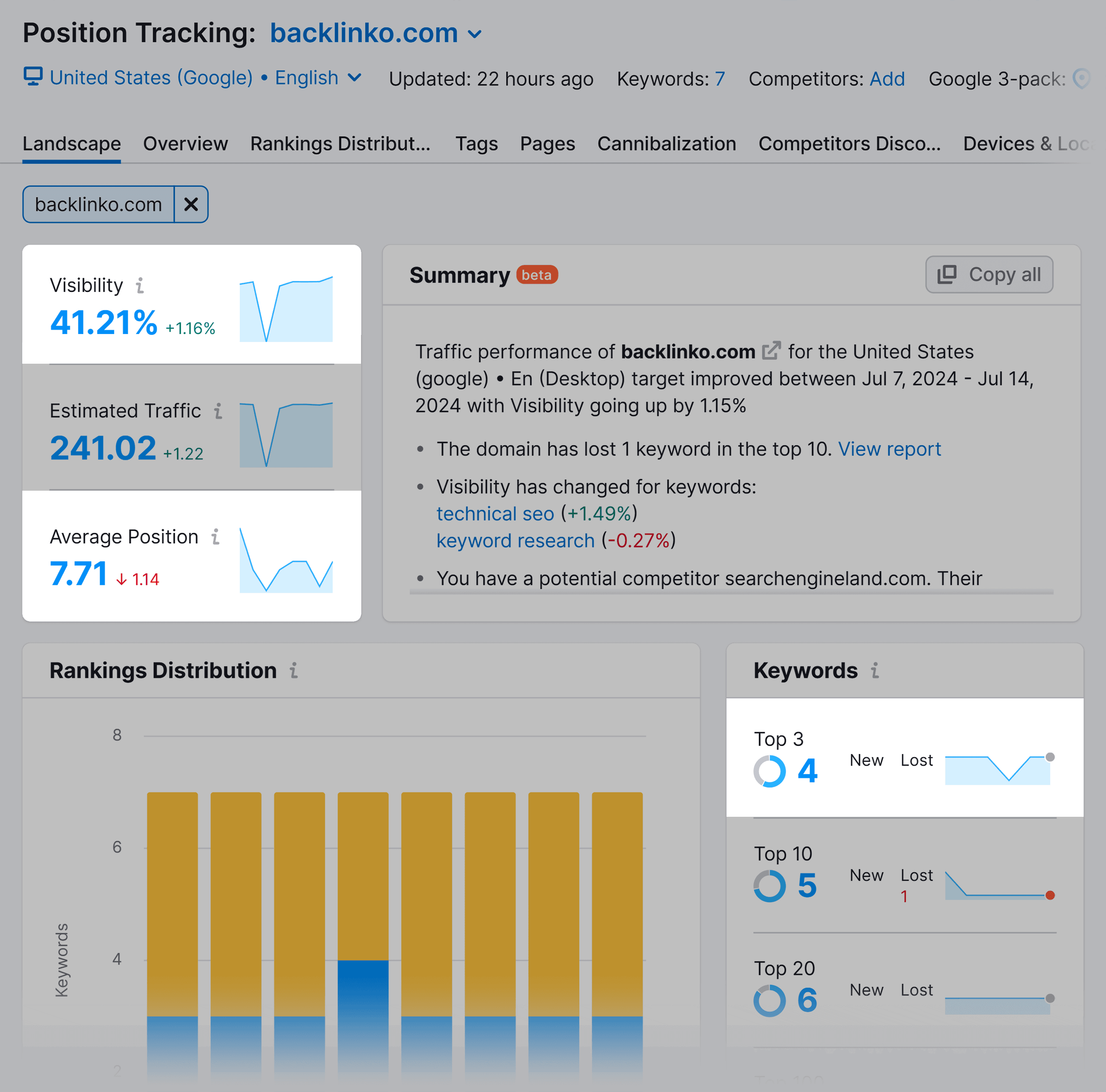Open backlinko.com external link icon

tap(771, 351)
